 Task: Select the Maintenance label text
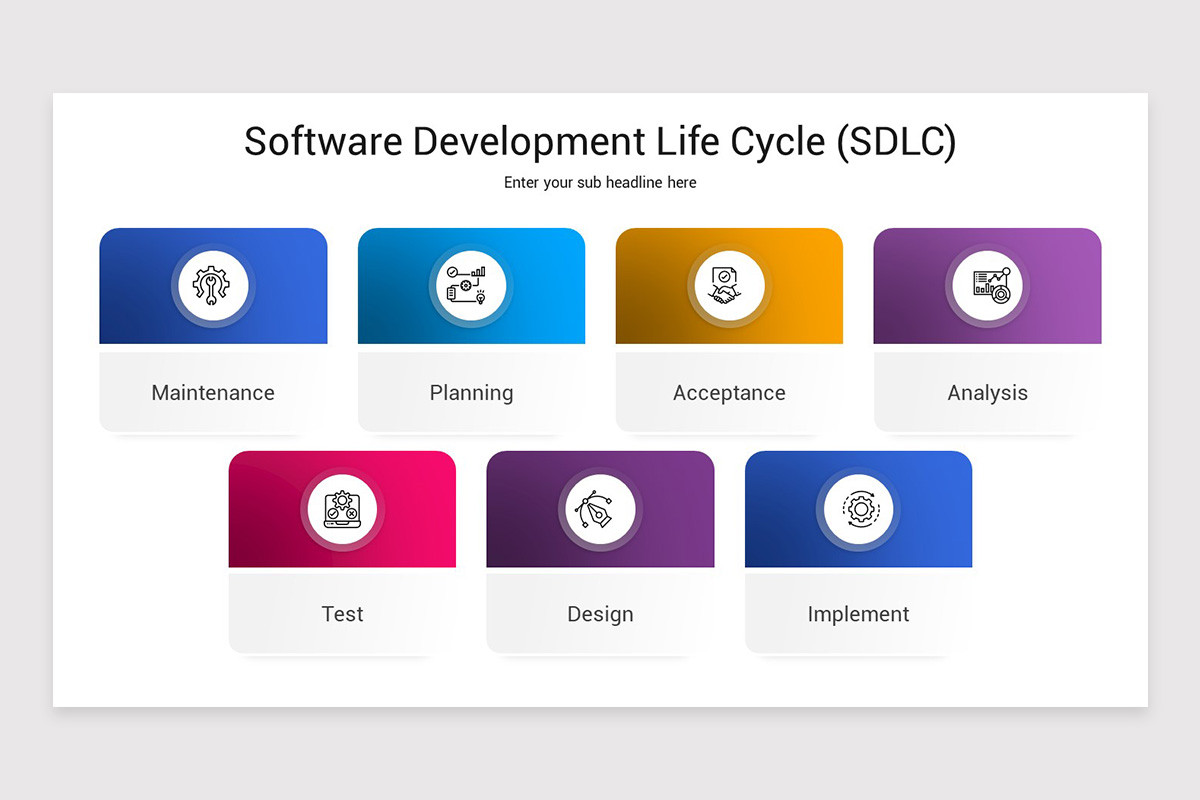pyautogui.click(x=213, y=393)
